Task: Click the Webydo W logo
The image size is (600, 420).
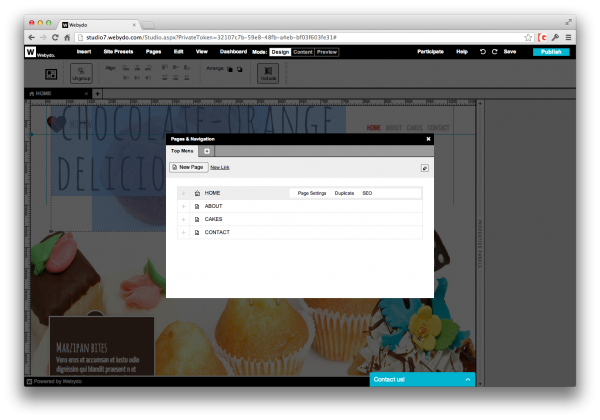Action: pos(31,52)
